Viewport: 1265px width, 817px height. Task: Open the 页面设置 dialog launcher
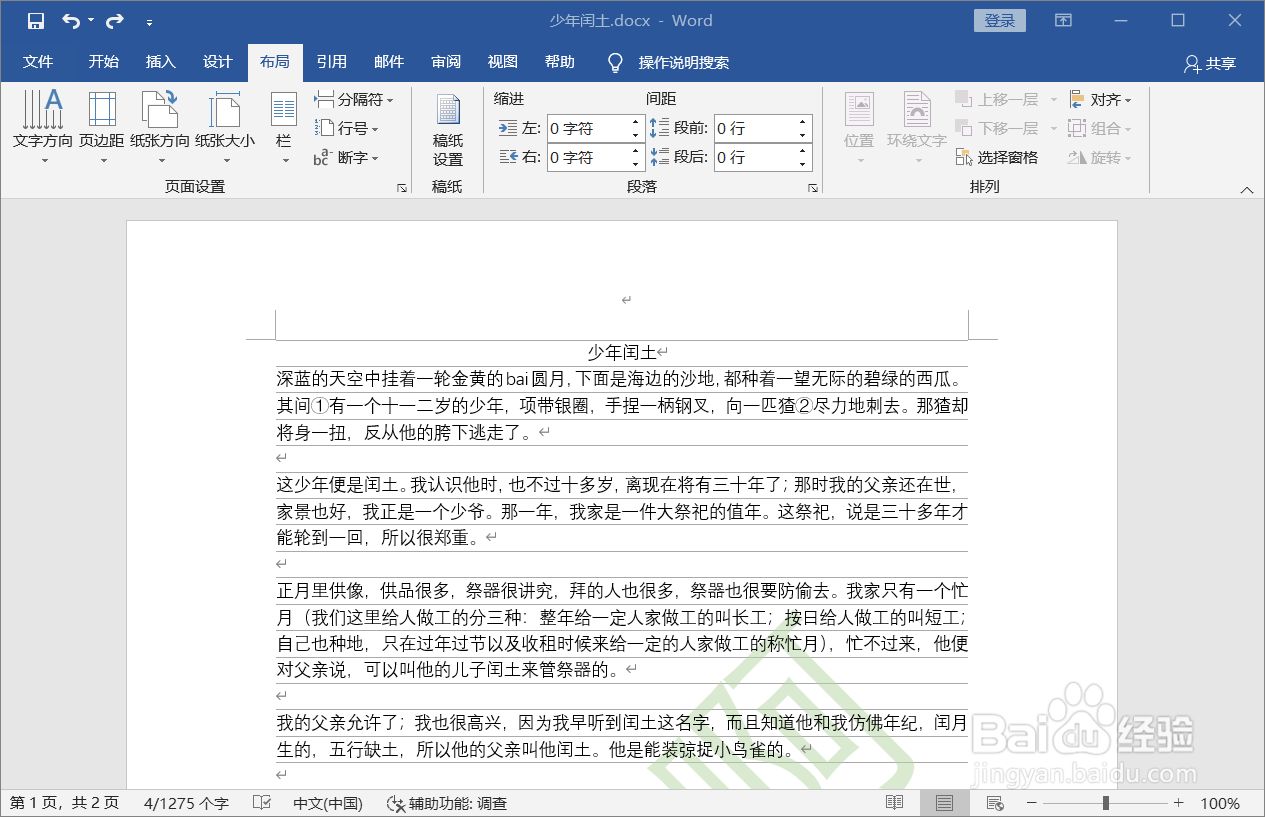[402, 187]
